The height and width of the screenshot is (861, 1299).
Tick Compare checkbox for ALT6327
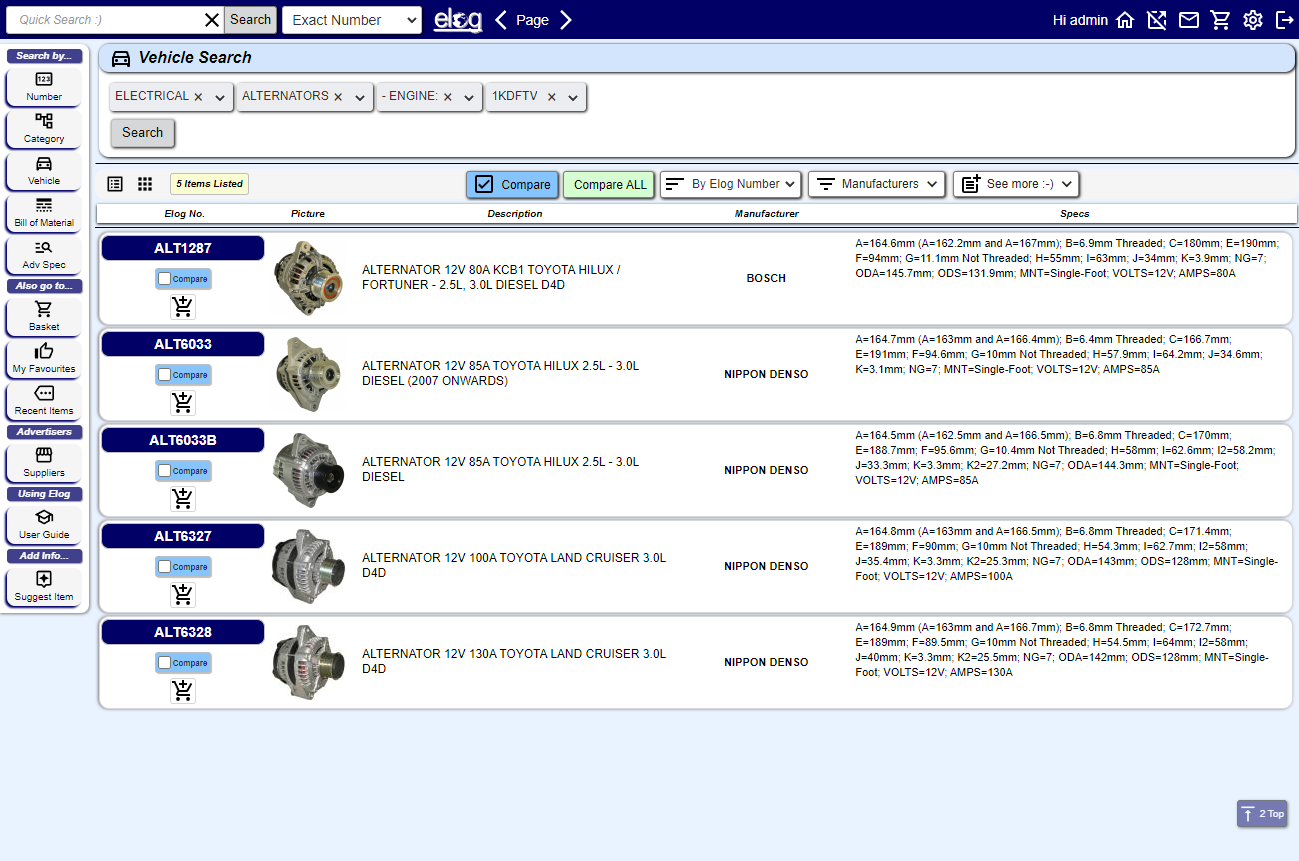(165, 567)
